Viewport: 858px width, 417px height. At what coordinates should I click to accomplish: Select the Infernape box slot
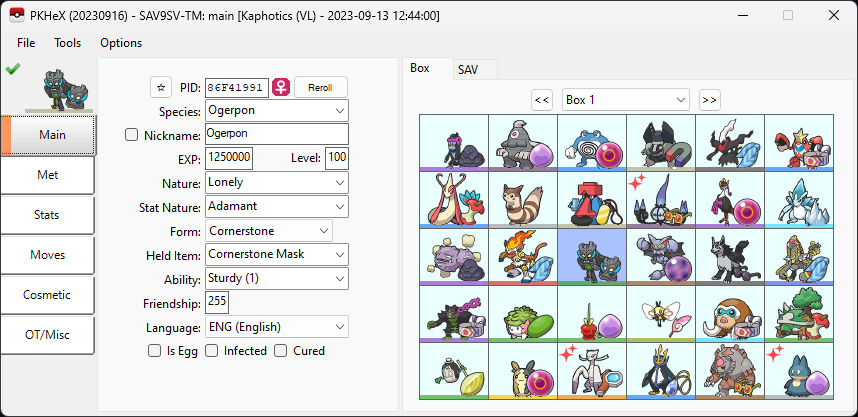point(523,257)
